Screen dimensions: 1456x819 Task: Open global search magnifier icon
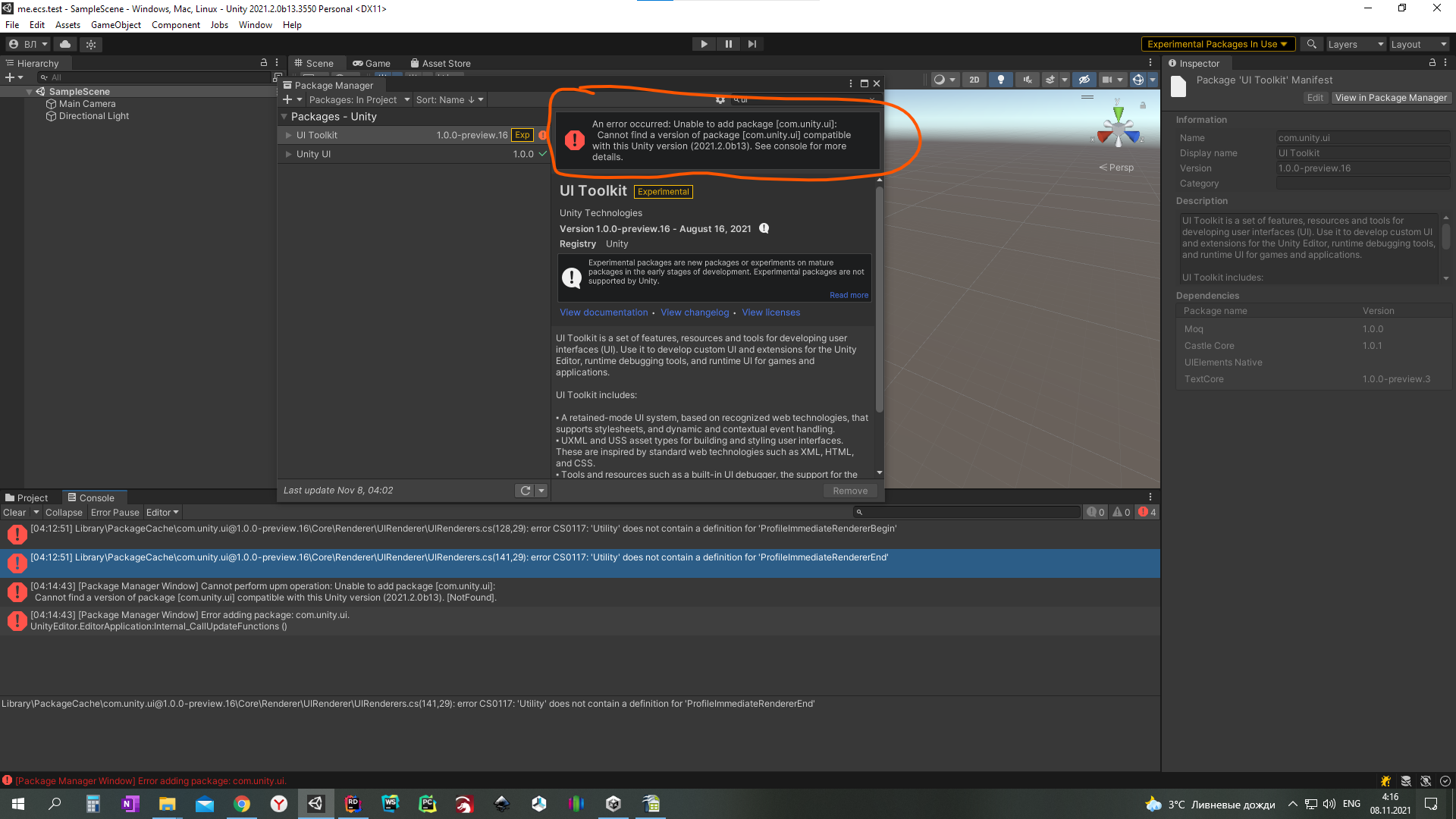(x=1311, y=44)
